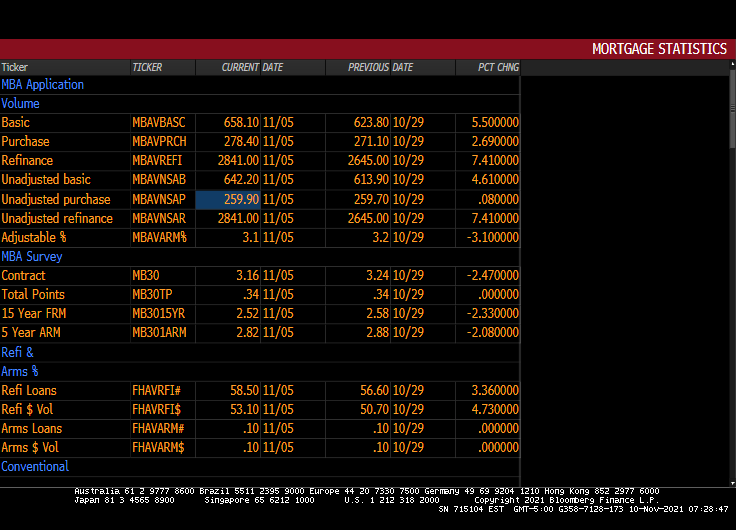Select the MB301ARM ticker code
The image size is (736, 530).
[x=159, y=333]
